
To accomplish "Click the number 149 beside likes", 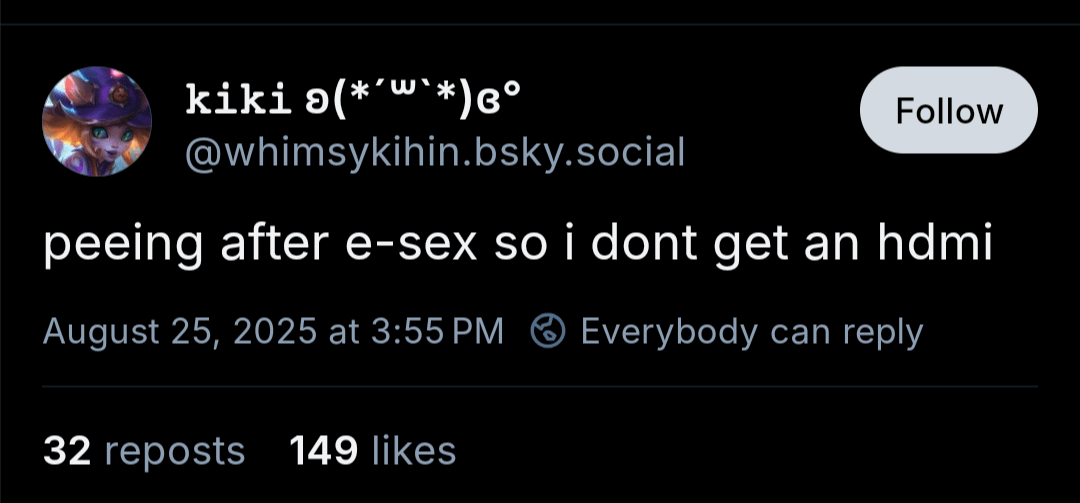I will 324,451.
